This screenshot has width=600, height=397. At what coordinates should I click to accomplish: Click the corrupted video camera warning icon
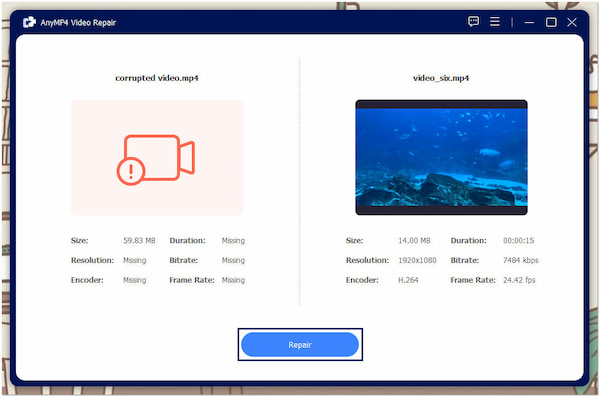(x=156, y=159)
